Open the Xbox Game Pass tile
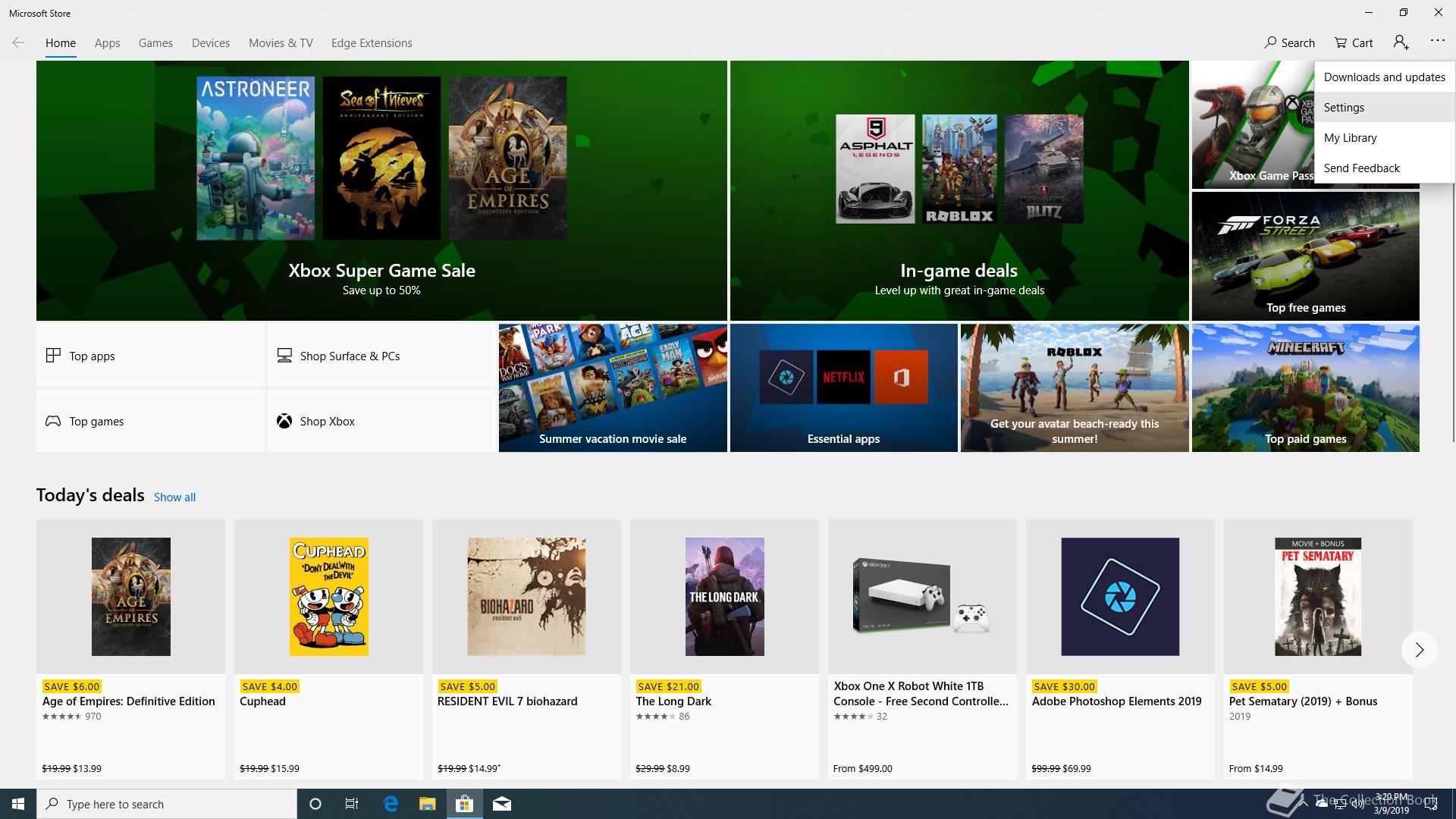The height and width of the screenshot is (819, 1456). [1253, 125]
